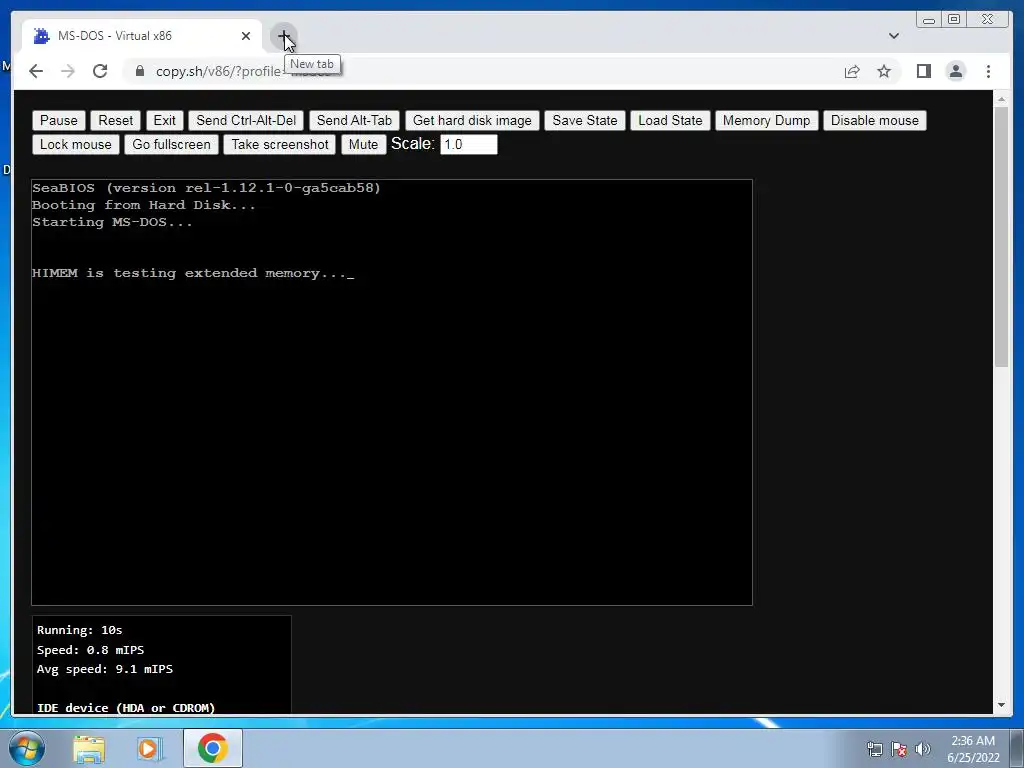Click Get hard disk image

click(x=472, y=120)
